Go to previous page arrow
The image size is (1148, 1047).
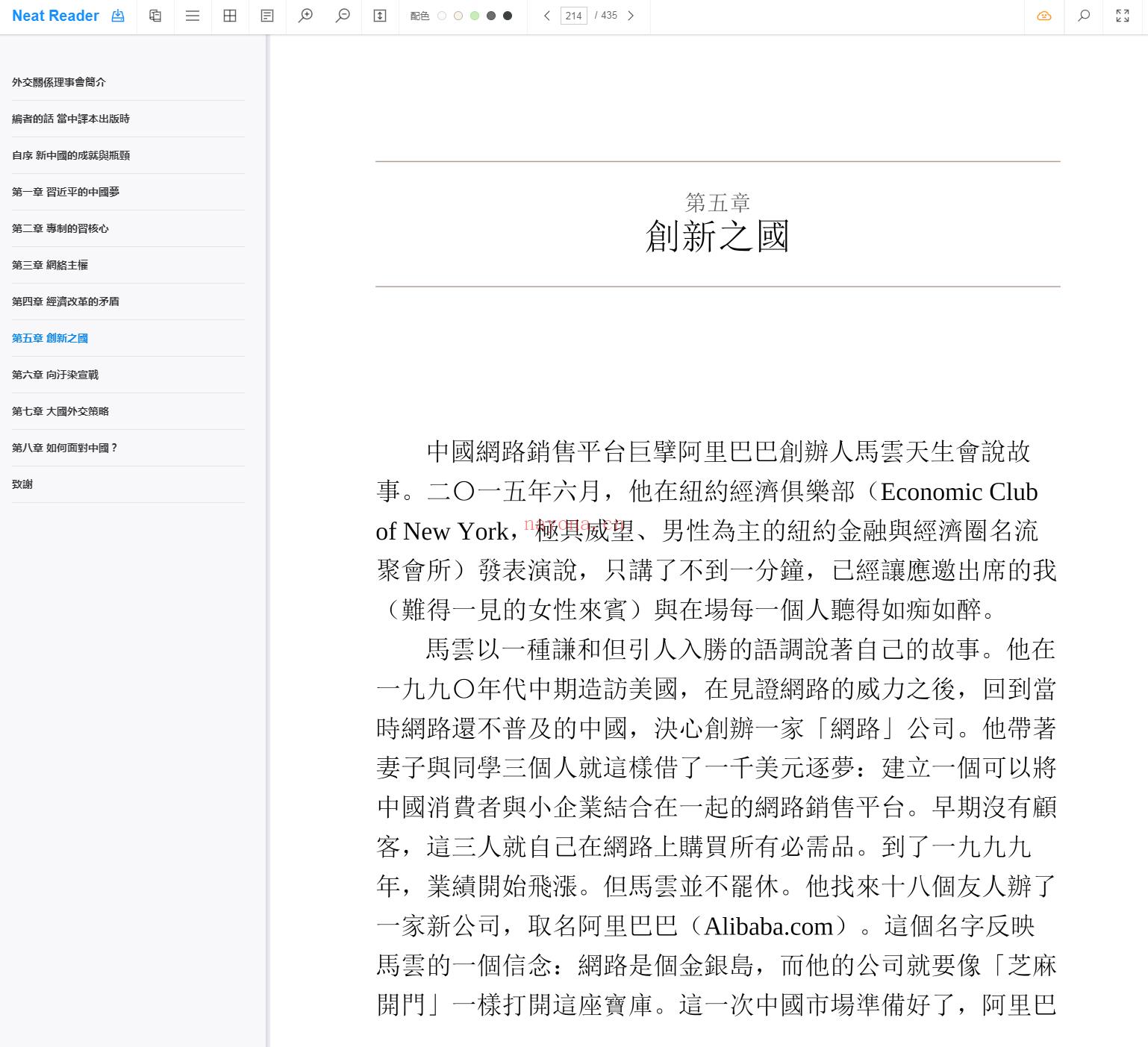tap(547, 16)
